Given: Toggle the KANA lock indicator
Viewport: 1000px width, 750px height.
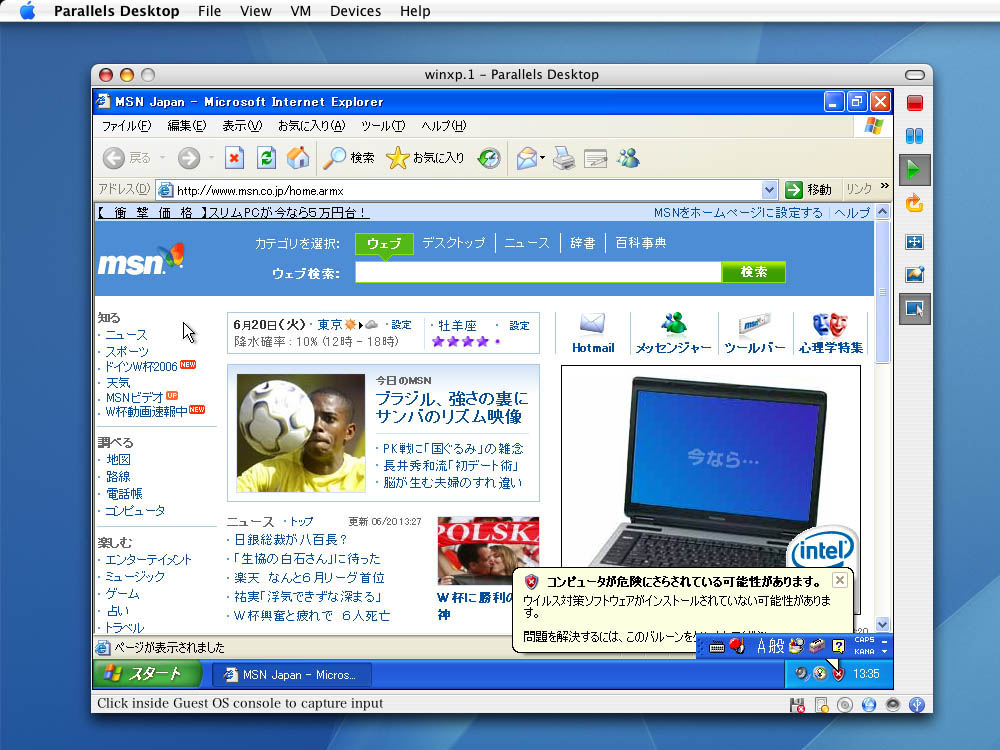Looking at the screenshot, I should pyautogui.click(x=864, y=652).
